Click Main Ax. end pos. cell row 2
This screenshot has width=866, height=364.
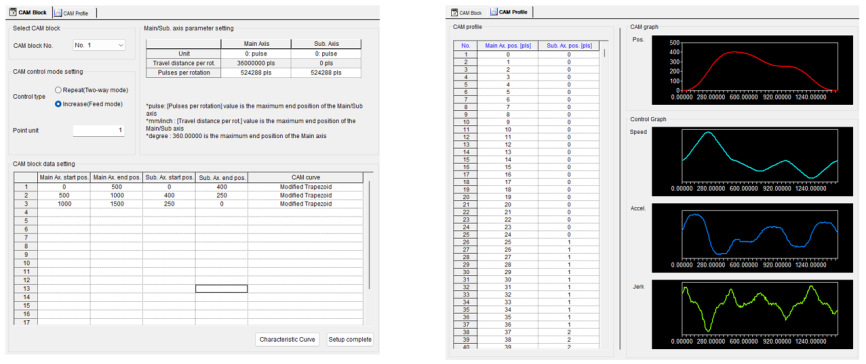[x=117, y=196]
